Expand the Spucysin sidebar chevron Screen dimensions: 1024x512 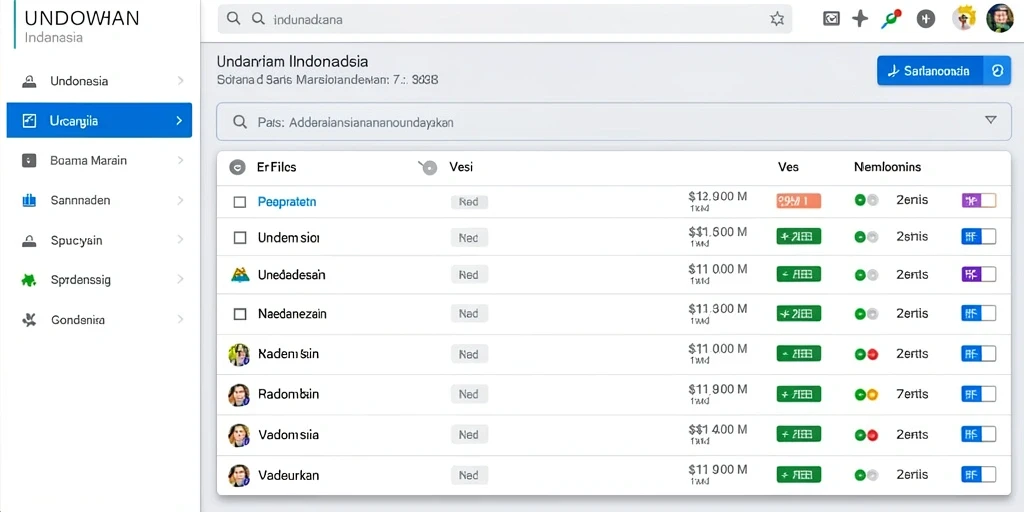click(180, 240)
